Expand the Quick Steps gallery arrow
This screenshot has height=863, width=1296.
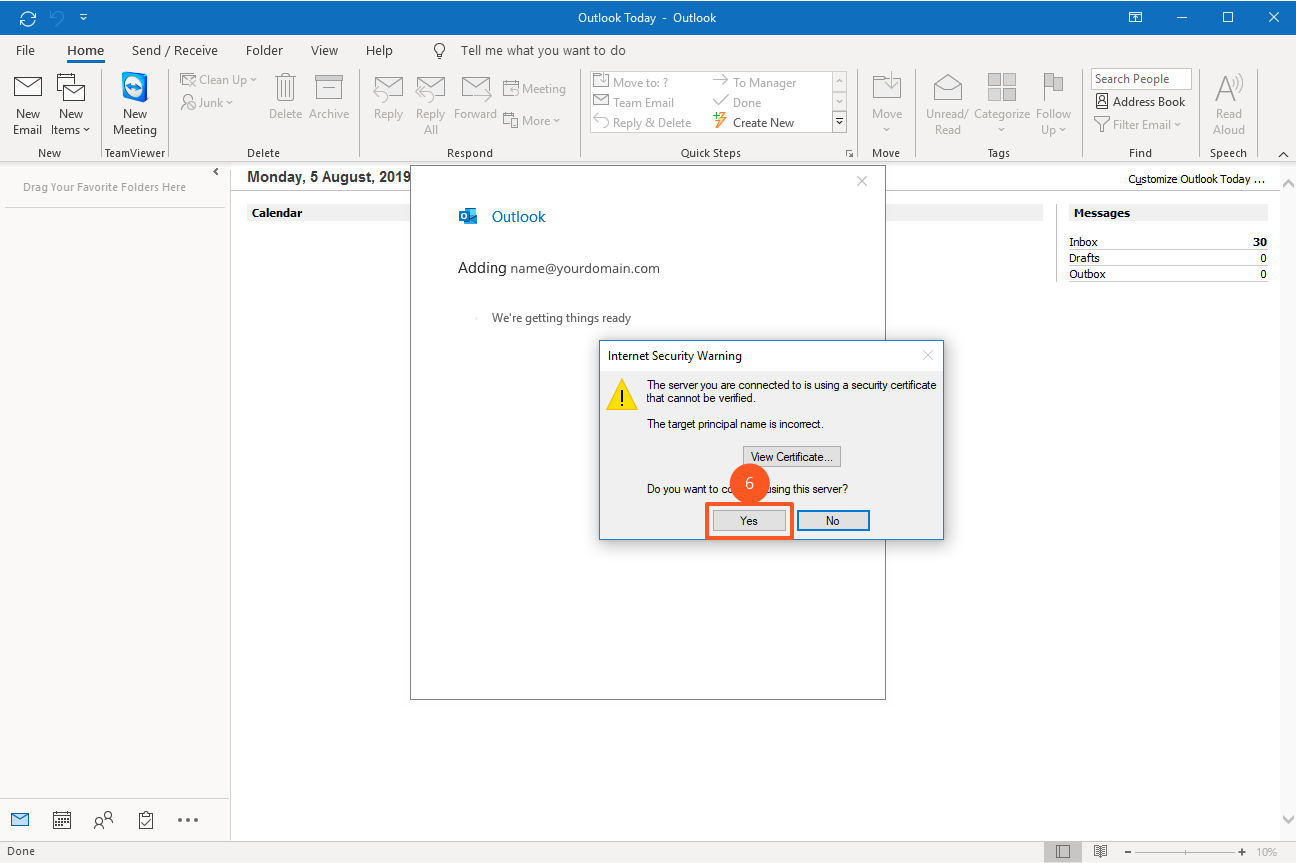pos(839,122)
